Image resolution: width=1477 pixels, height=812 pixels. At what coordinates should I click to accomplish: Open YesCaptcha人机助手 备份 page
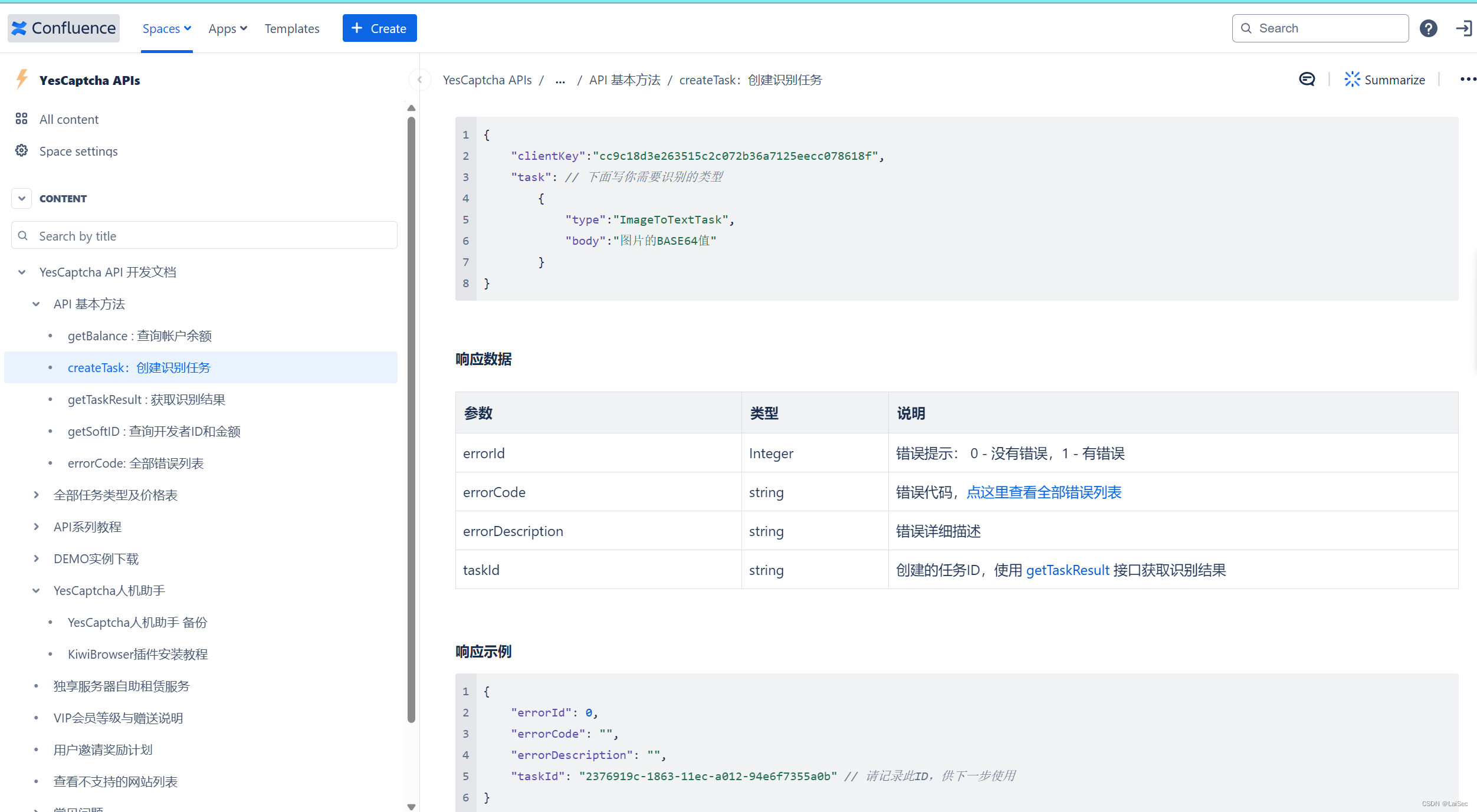click(x=137, y=623)
